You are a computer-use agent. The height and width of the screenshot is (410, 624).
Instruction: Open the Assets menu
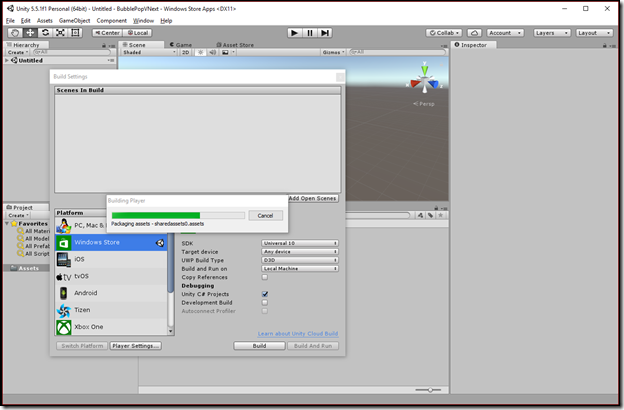(45, 21)
